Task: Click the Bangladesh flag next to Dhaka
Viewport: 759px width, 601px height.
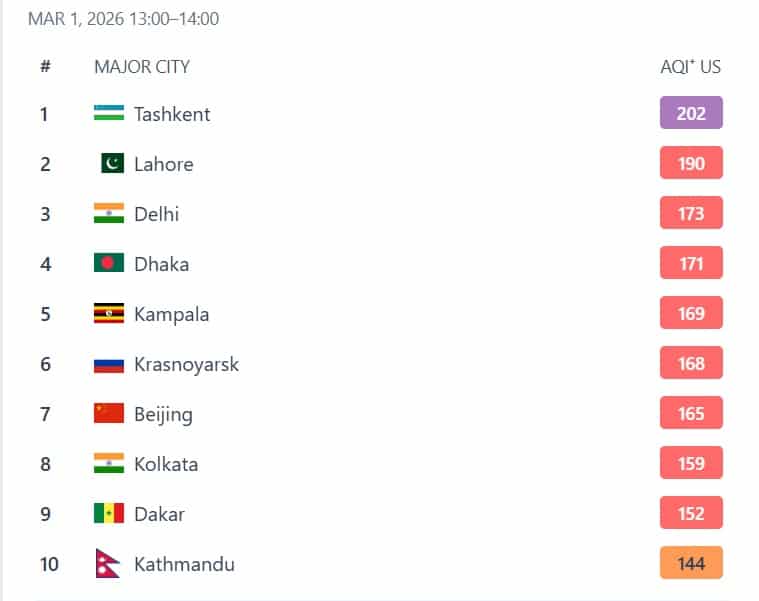Action: [x=109, y=263]
